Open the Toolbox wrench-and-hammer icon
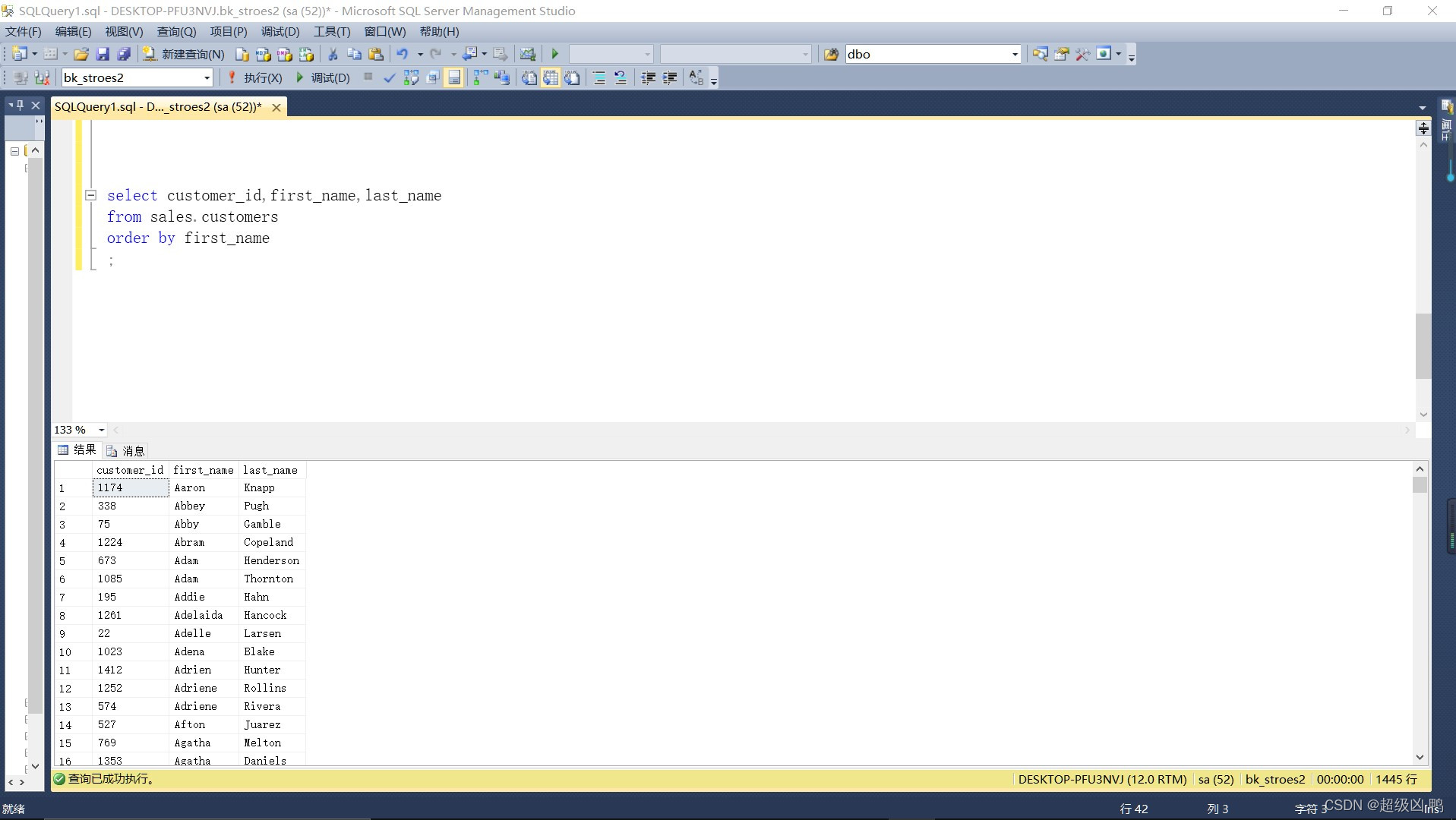 [1082, 54]
